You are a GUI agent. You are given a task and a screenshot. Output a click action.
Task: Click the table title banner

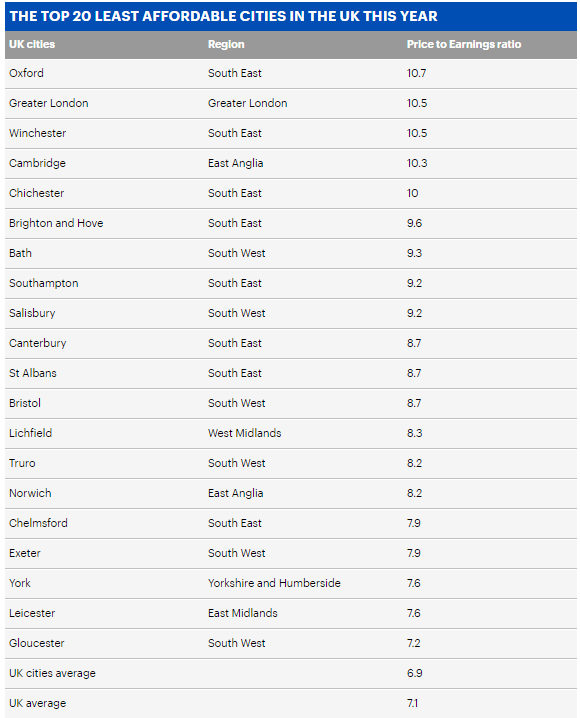pos(291,16)
